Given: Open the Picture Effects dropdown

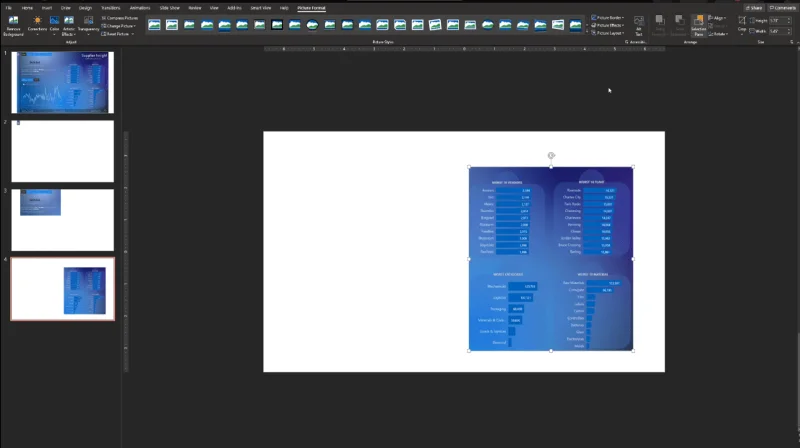Looking at the screenshot, I should pyautogui.click(x=608, y=25).
